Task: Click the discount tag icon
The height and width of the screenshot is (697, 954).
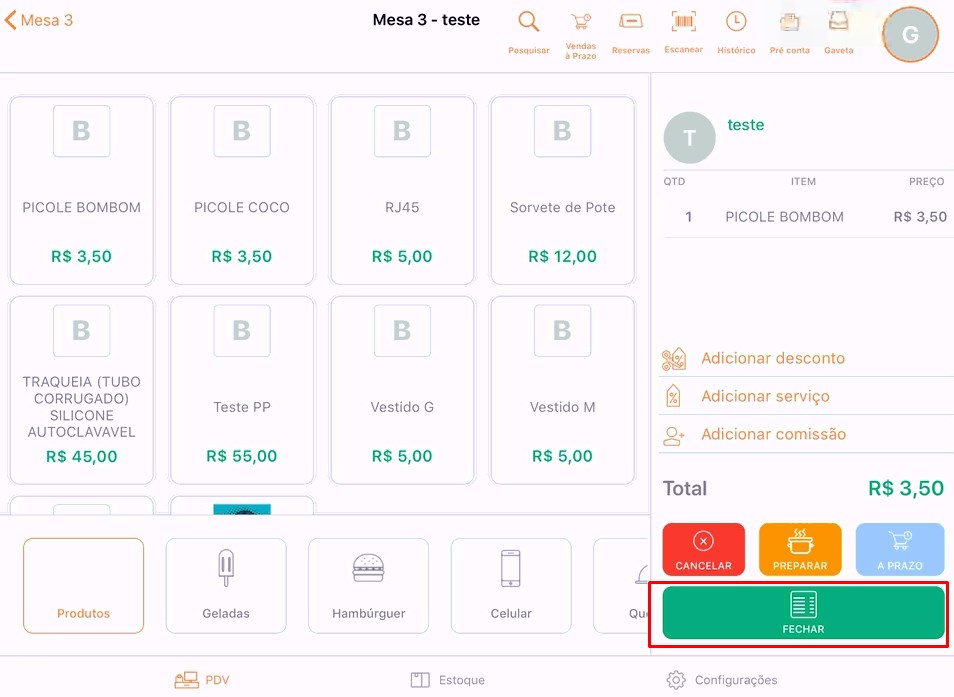Action: (674, 359)
